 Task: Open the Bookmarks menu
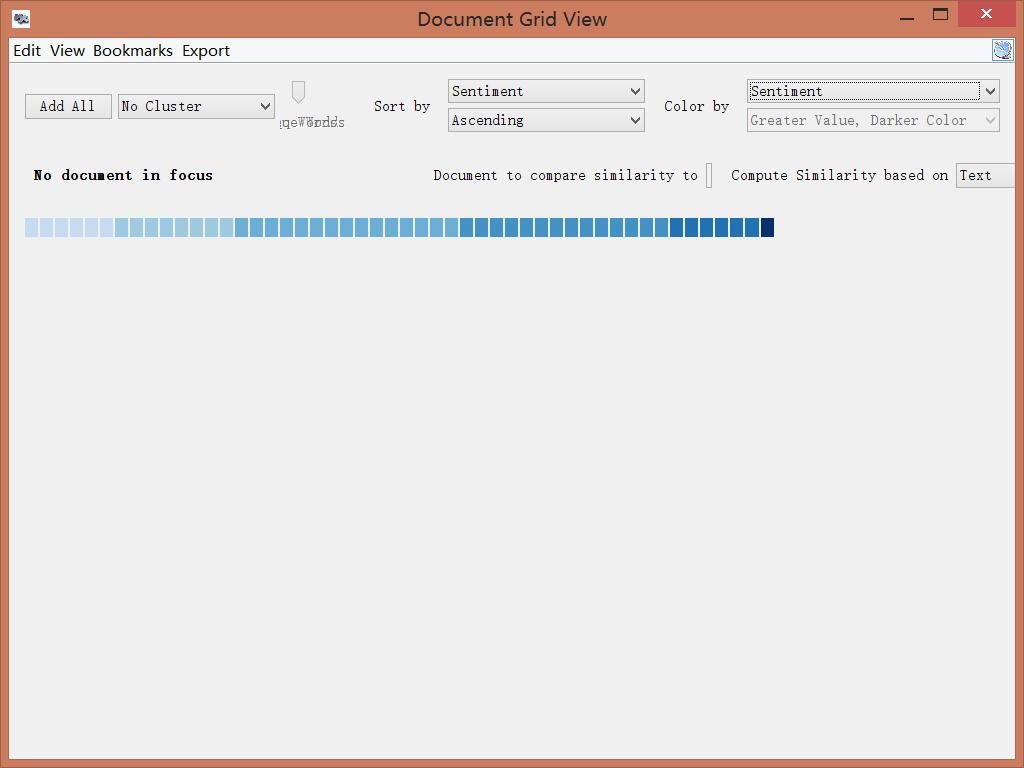coord(132,51)
